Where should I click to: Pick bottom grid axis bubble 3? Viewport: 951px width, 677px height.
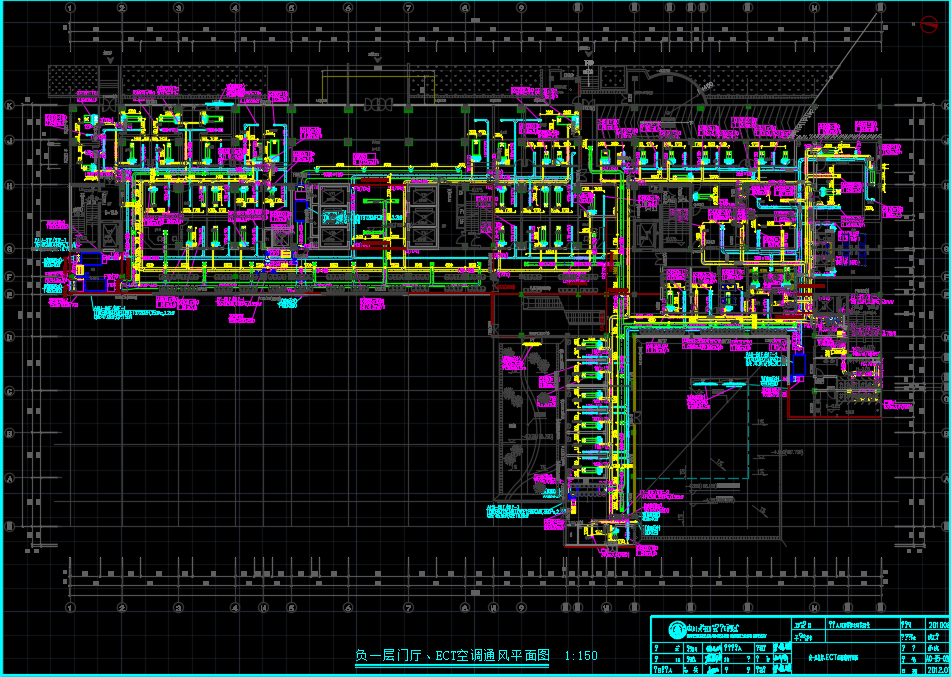[178, 607]
